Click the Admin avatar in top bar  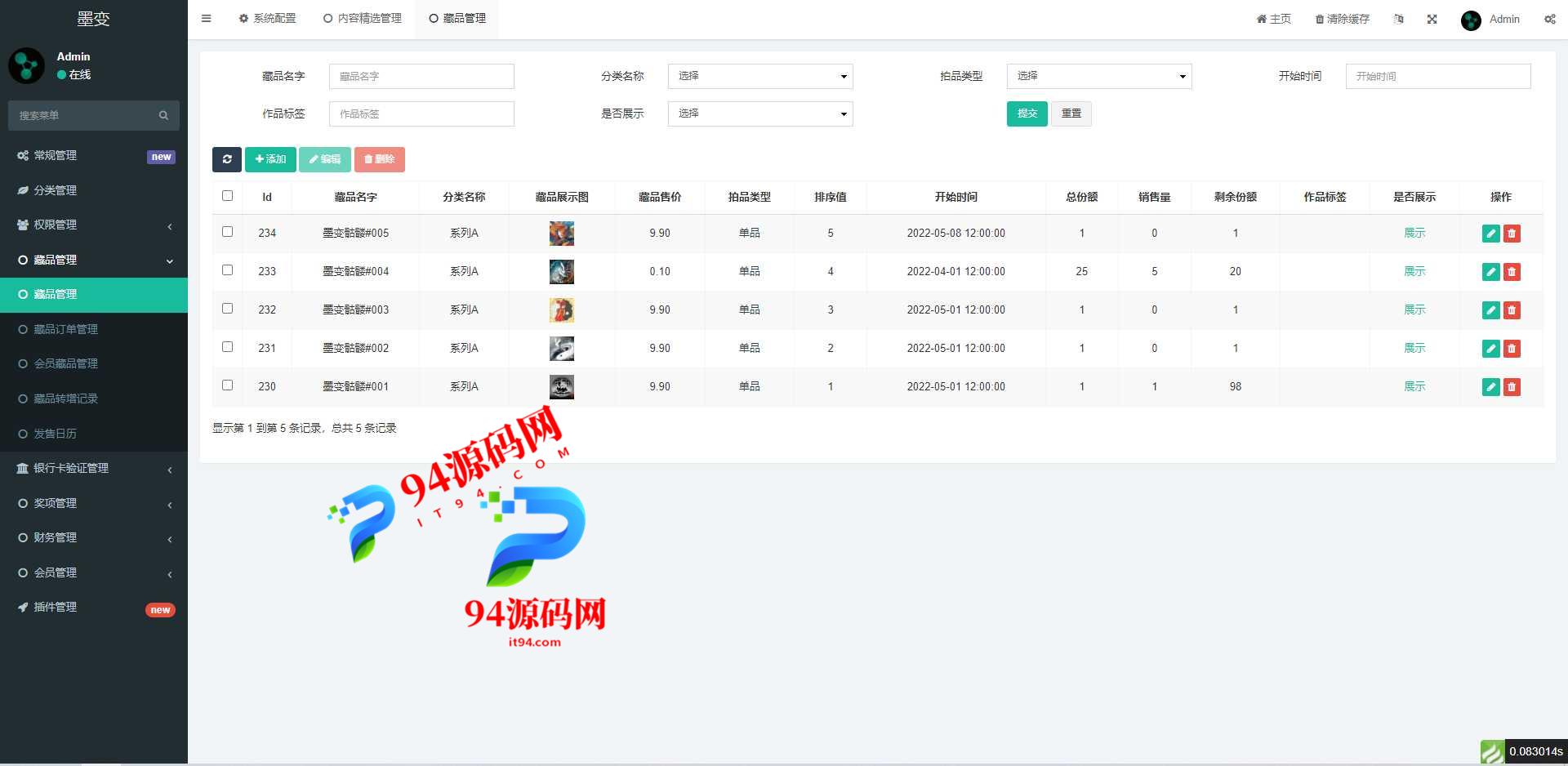pos(1471,20)
